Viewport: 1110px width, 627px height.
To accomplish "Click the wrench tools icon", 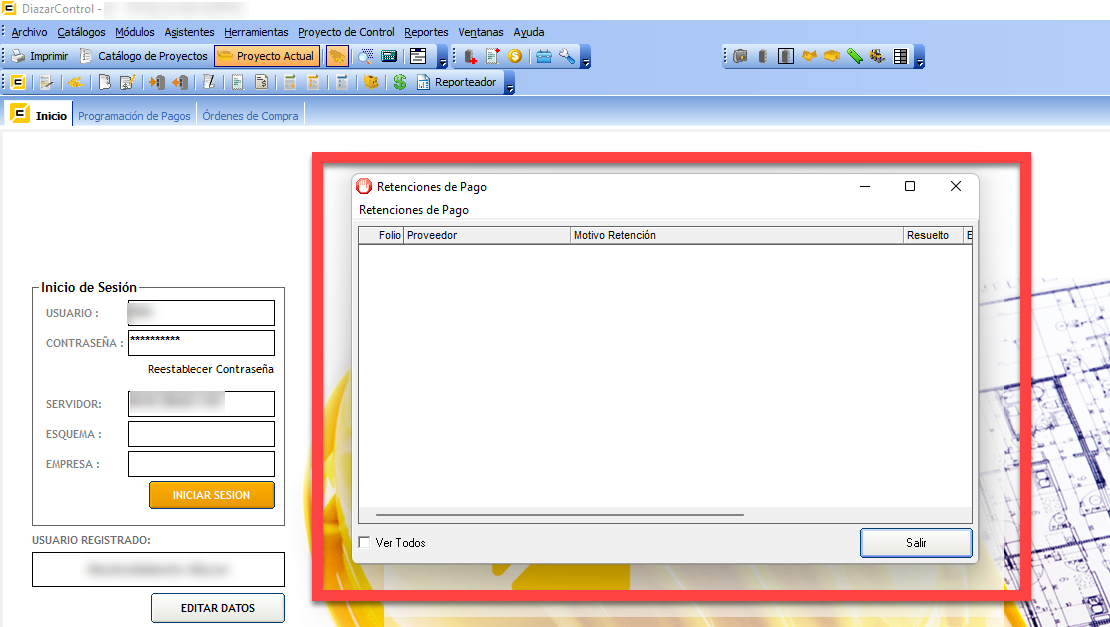I will tap(567, 56).
